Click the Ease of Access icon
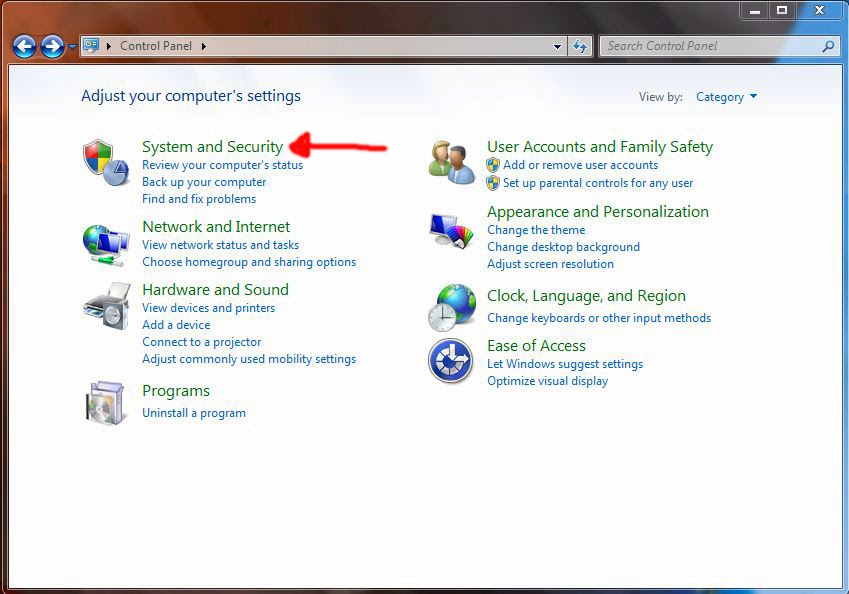849x594 pixels. pos(450,361)
